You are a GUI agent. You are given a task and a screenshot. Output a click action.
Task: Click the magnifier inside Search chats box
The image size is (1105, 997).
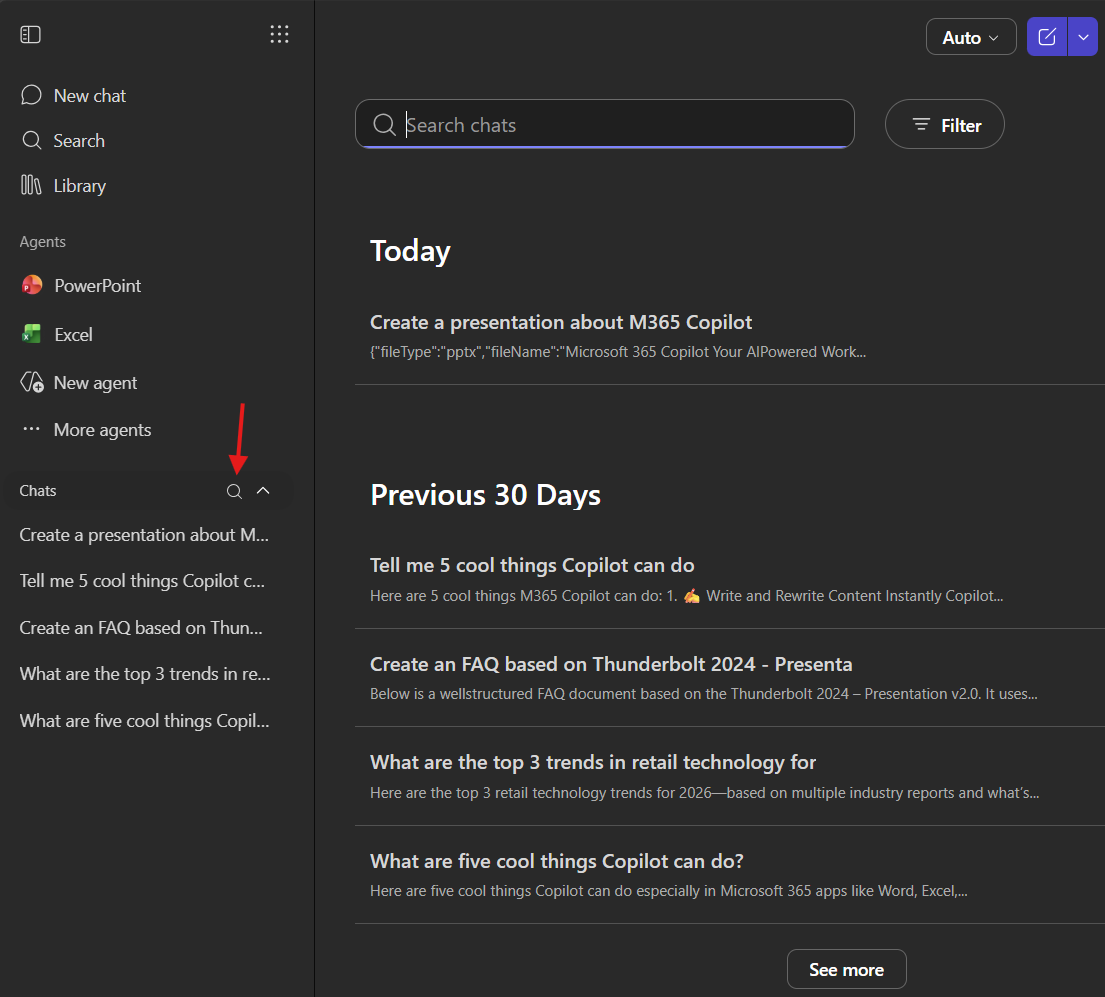[384, 125]
